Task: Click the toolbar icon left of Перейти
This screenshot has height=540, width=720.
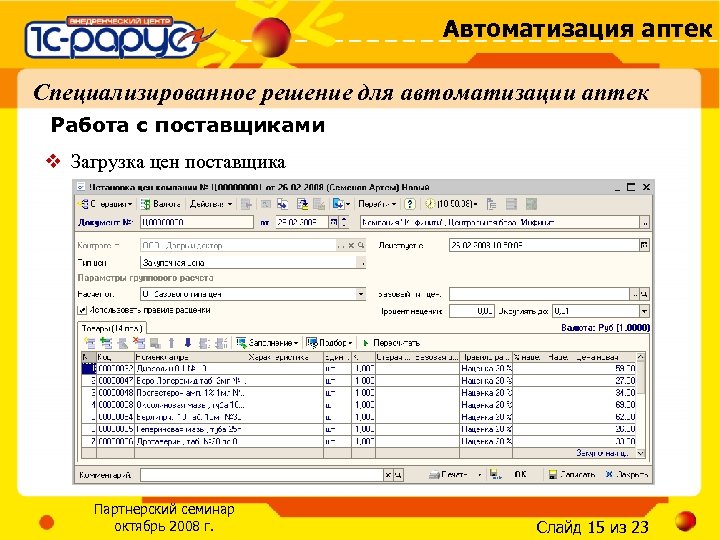Action: coord(341,204)
